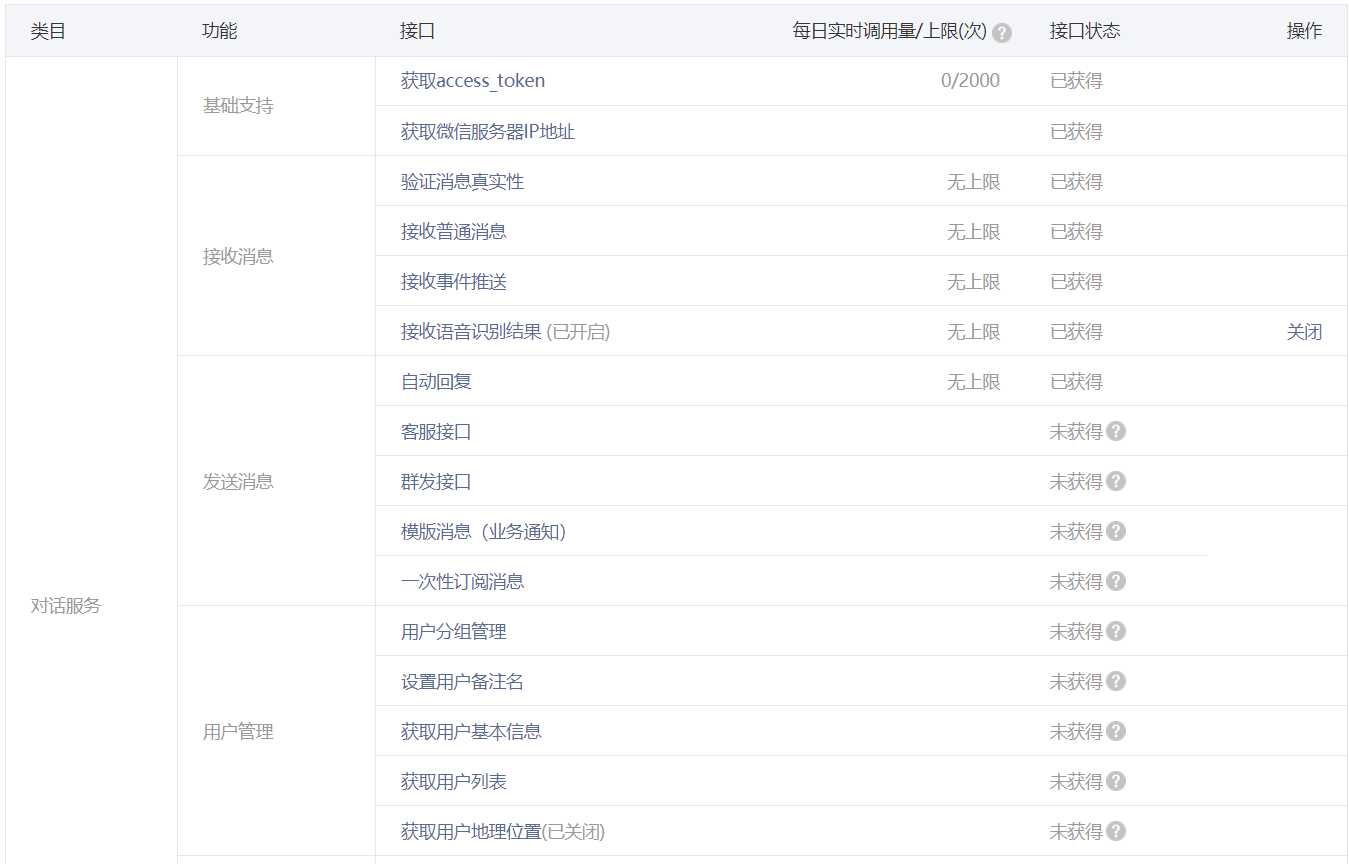Disable 接收语音识别结果 via the 关闭 link
This screenshot has width=1349, height=864.
tap(1306, 331)
